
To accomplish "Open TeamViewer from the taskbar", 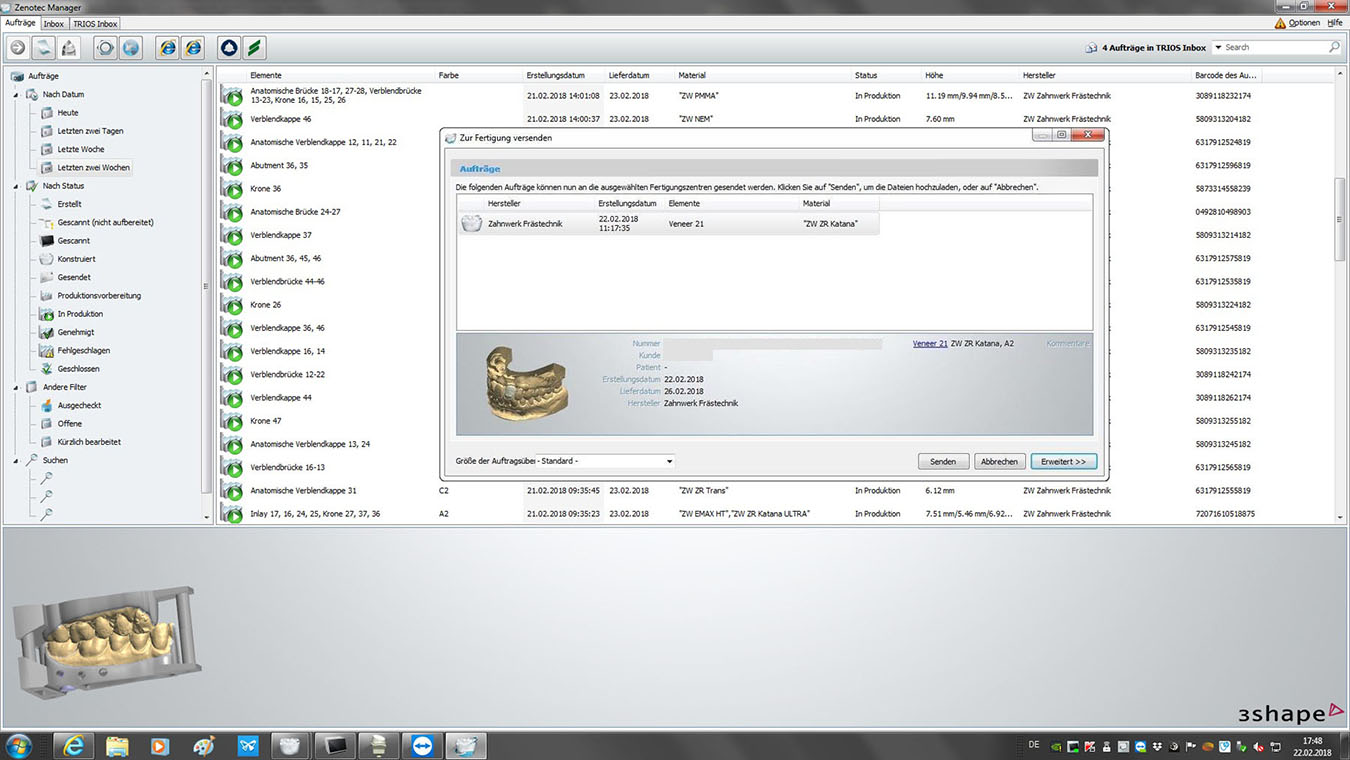I will [423, 746].
